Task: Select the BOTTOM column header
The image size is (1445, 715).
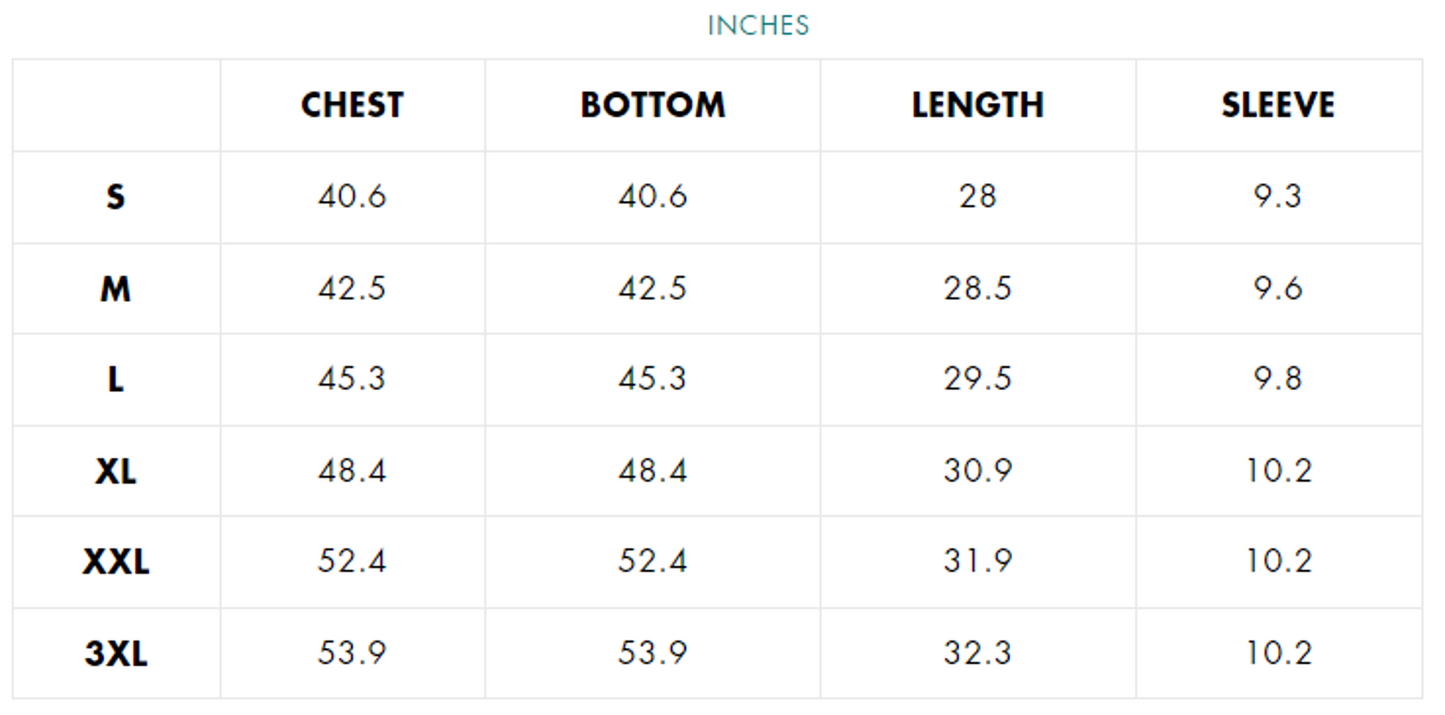Action: tap(652, 105)
